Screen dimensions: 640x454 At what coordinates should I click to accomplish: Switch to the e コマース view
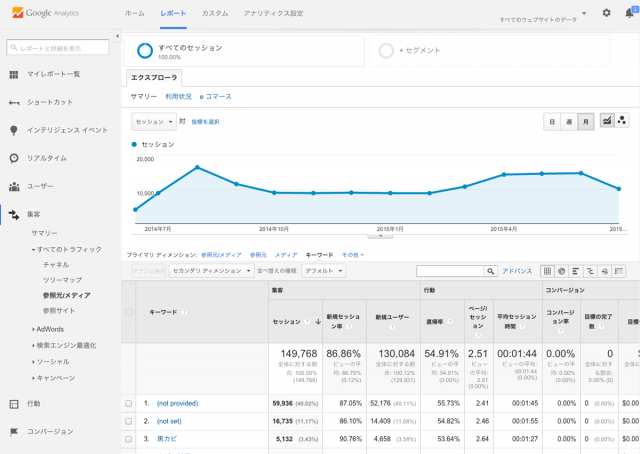(216, 97)
